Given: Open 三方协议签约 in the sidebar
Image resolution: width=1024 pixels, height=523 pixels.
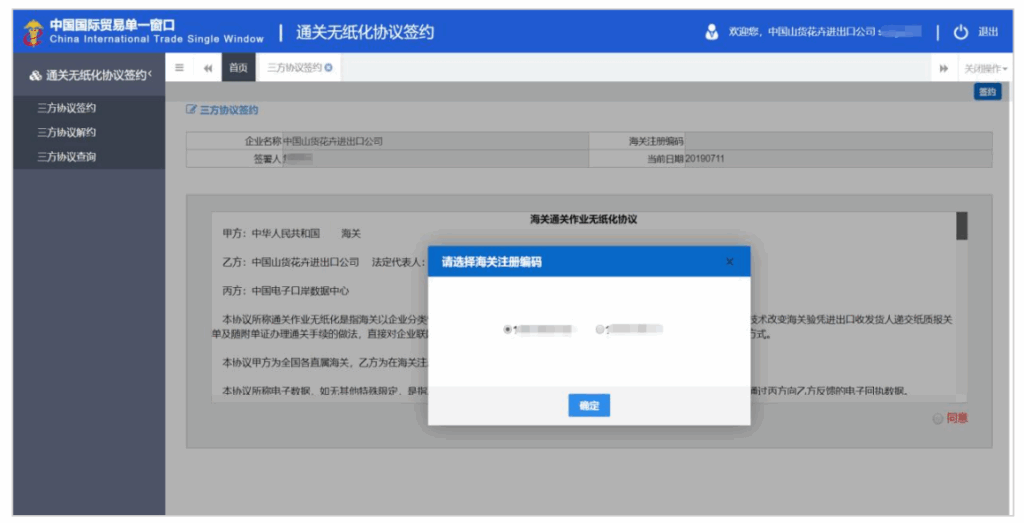Looking at the screenshot, I should click(67, 108).
